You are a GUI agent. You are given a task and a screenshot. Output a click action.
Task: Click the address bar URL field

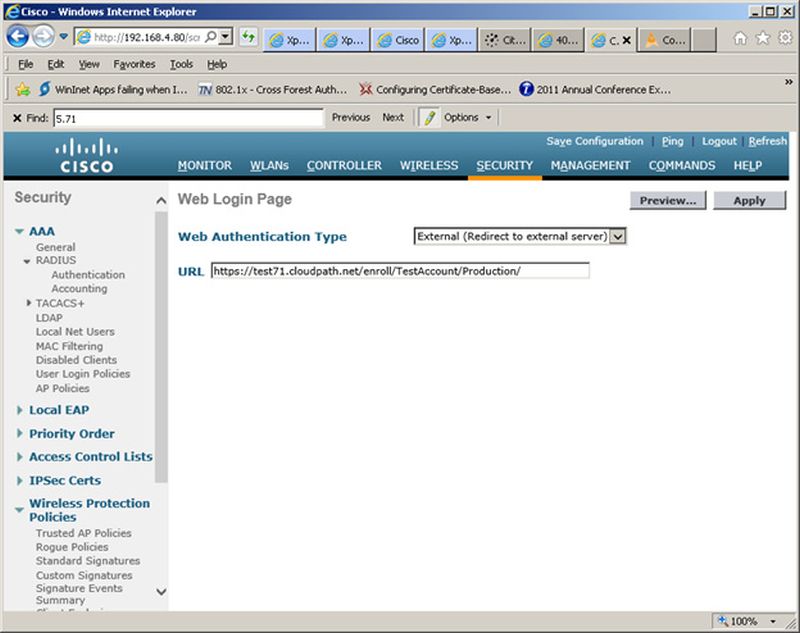coord(147,37)
